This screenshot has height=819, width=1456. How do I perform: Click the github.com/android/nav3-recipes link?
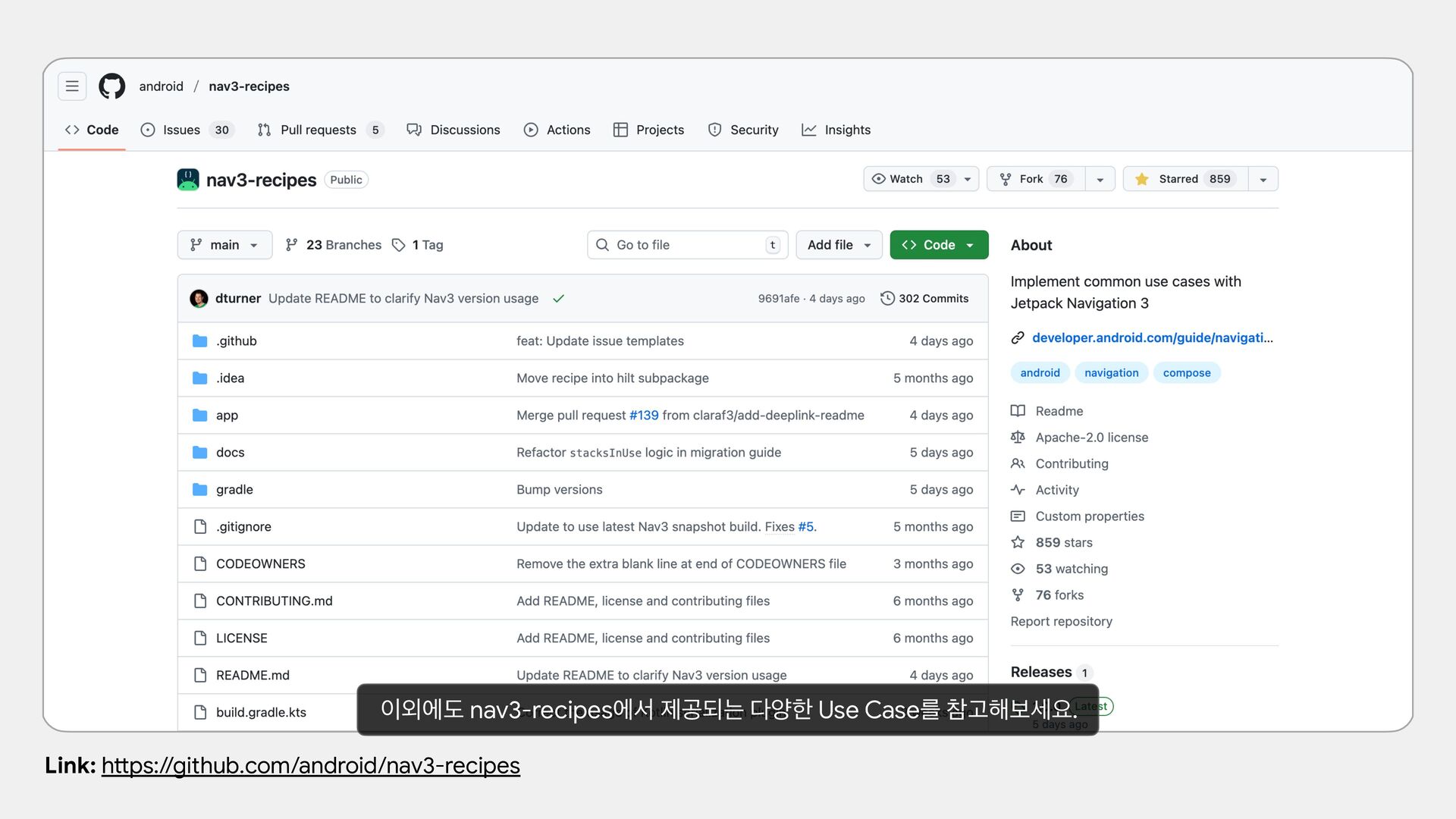(310, 766)
